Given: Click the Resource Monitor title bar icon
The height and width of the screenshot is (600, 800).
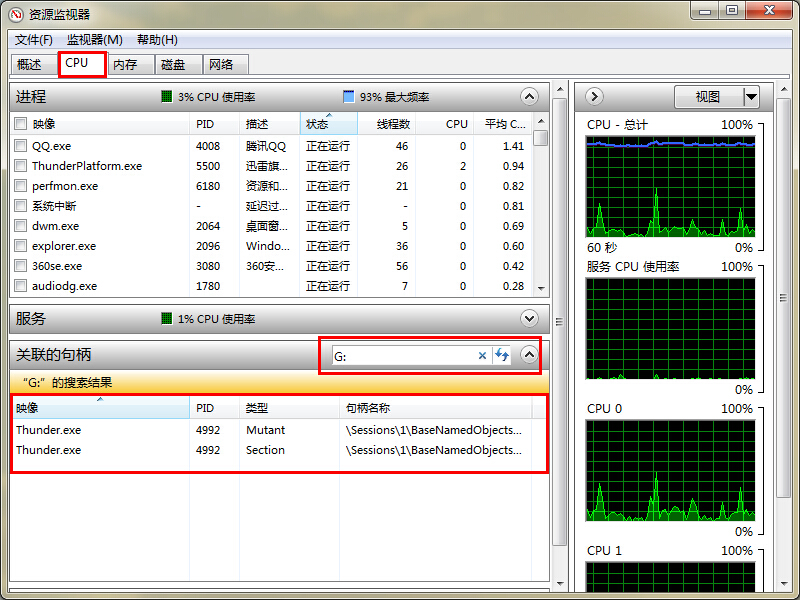Looking at the screenshot, I should pos(16,14).
